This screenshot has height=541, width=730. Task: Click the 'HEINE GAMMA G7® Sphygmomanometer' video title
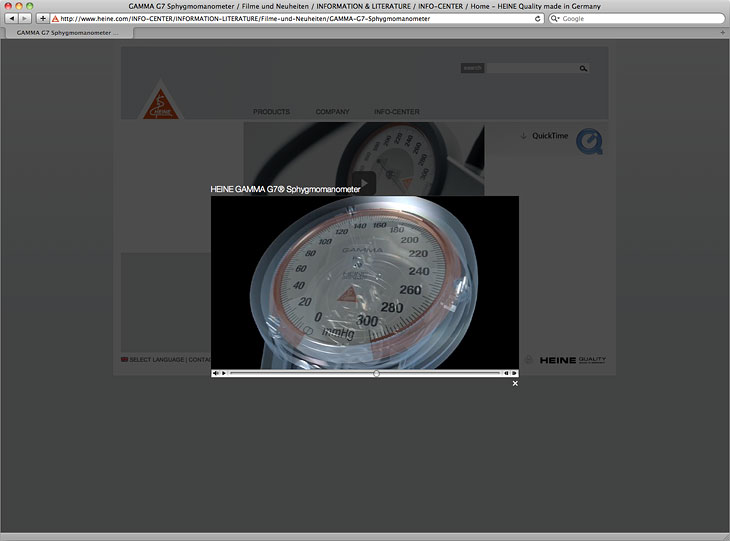[285, 189]
